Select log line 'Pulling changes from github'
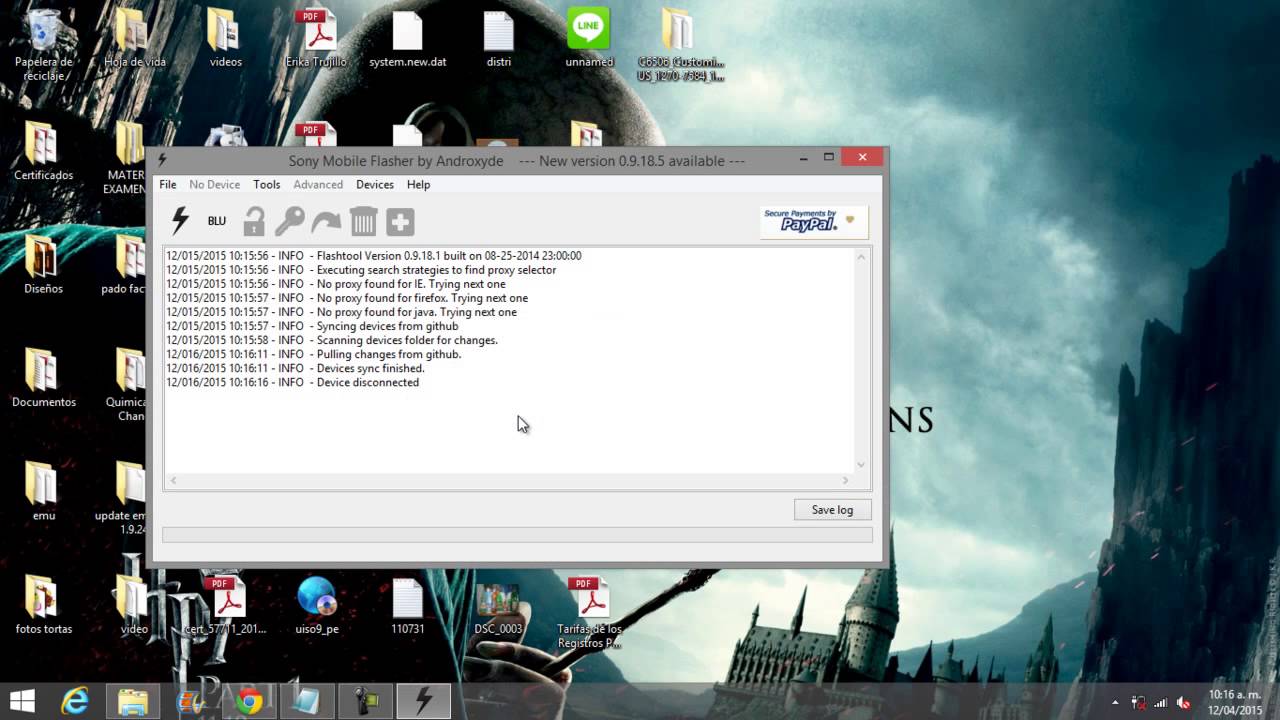This screenshot has width=1280, height=720. pyautogui.click(x=314, y=354)
